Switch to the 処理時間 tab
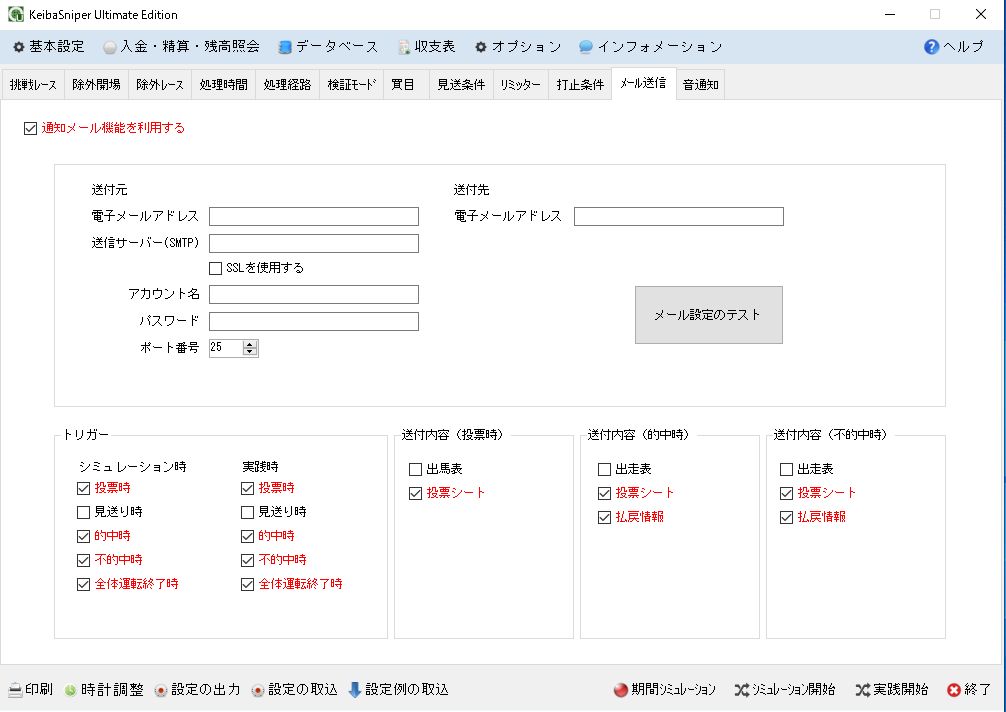 pos(223,85)
